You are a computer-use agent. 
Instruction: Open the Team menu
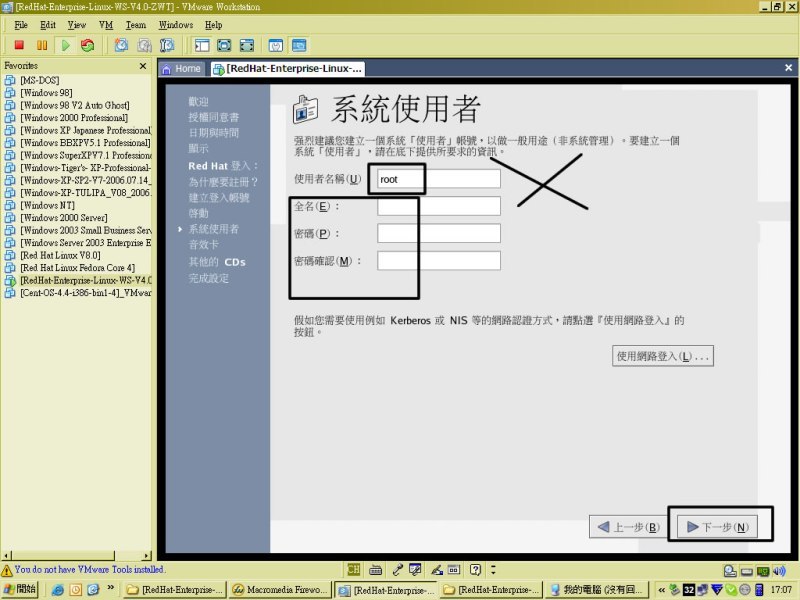pos(136,25)
